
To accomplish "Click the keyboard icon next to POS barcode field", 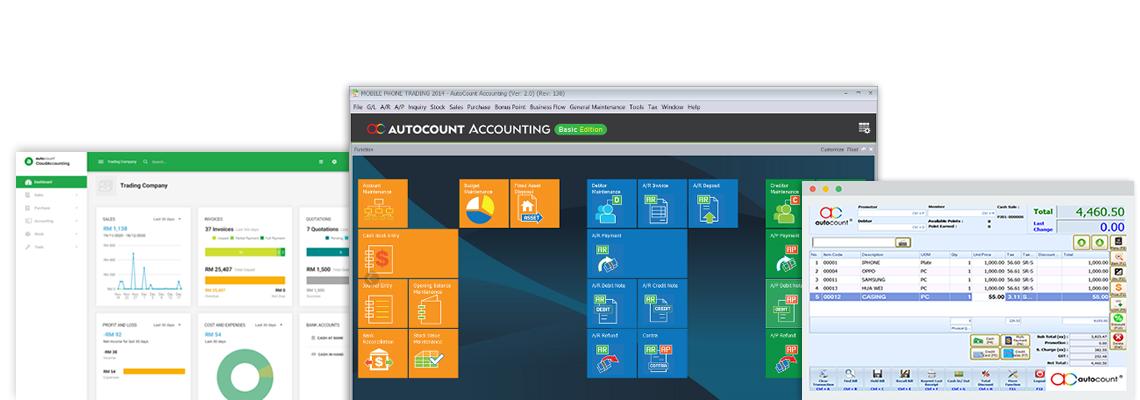I will click(x=903, y=242).
